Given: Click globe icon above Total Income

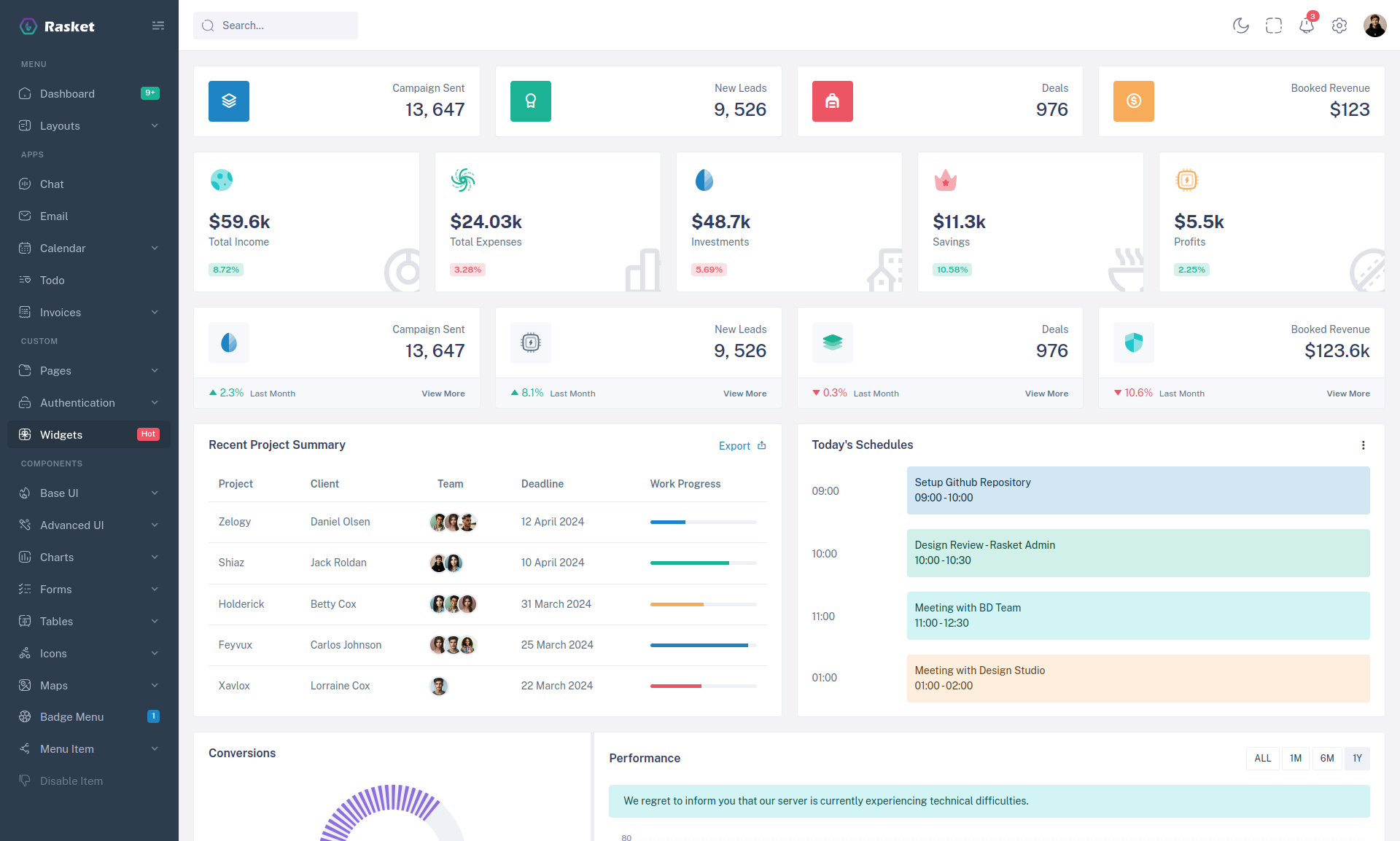Looking at the screenshot, I should pos(222,179).
